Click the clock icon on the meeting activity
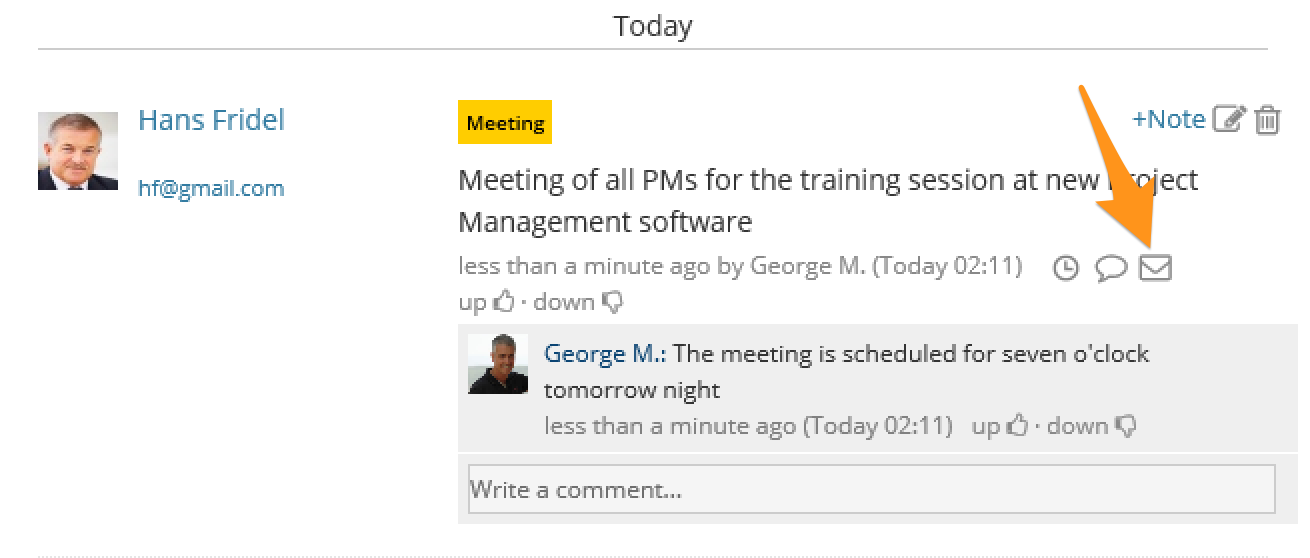1310x558 pixels. [1067, 268]
